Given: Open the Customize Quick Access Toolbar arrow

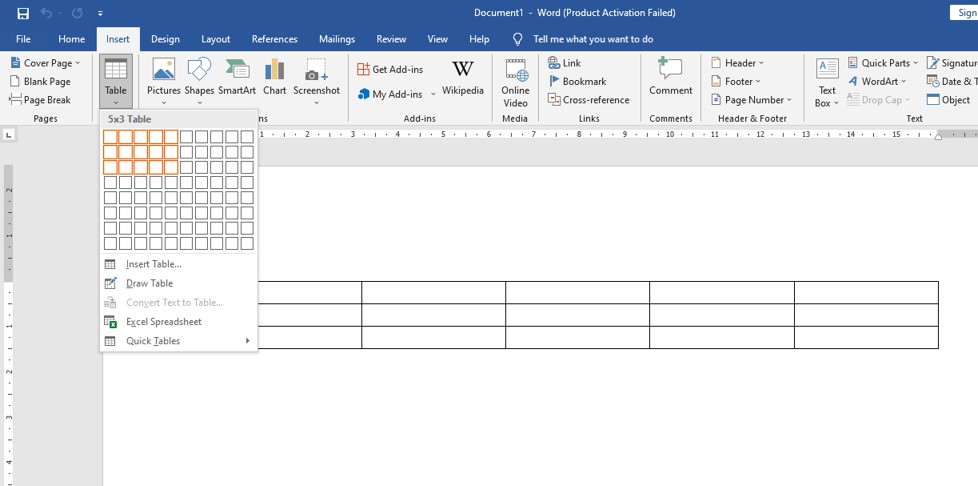Looking at the screenshot, I should click(x=100, y=13).
